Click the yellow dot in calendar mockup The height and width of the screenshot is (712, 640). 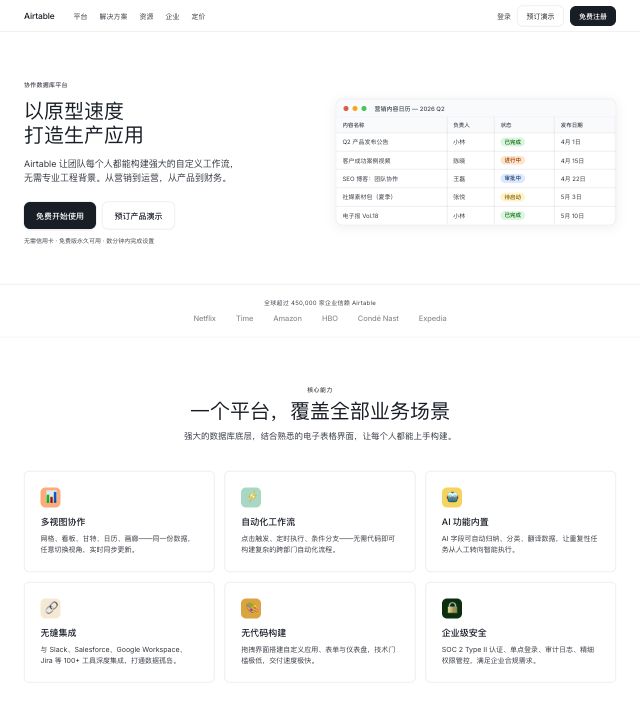(x=355, y=109)
